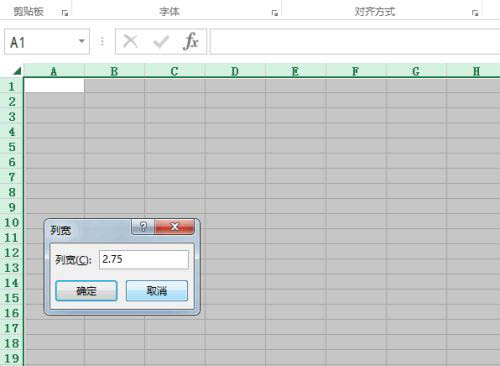Click the 确定 button in 列宽 dialog
Screen dimensions: 500x366
click(86, 291)
